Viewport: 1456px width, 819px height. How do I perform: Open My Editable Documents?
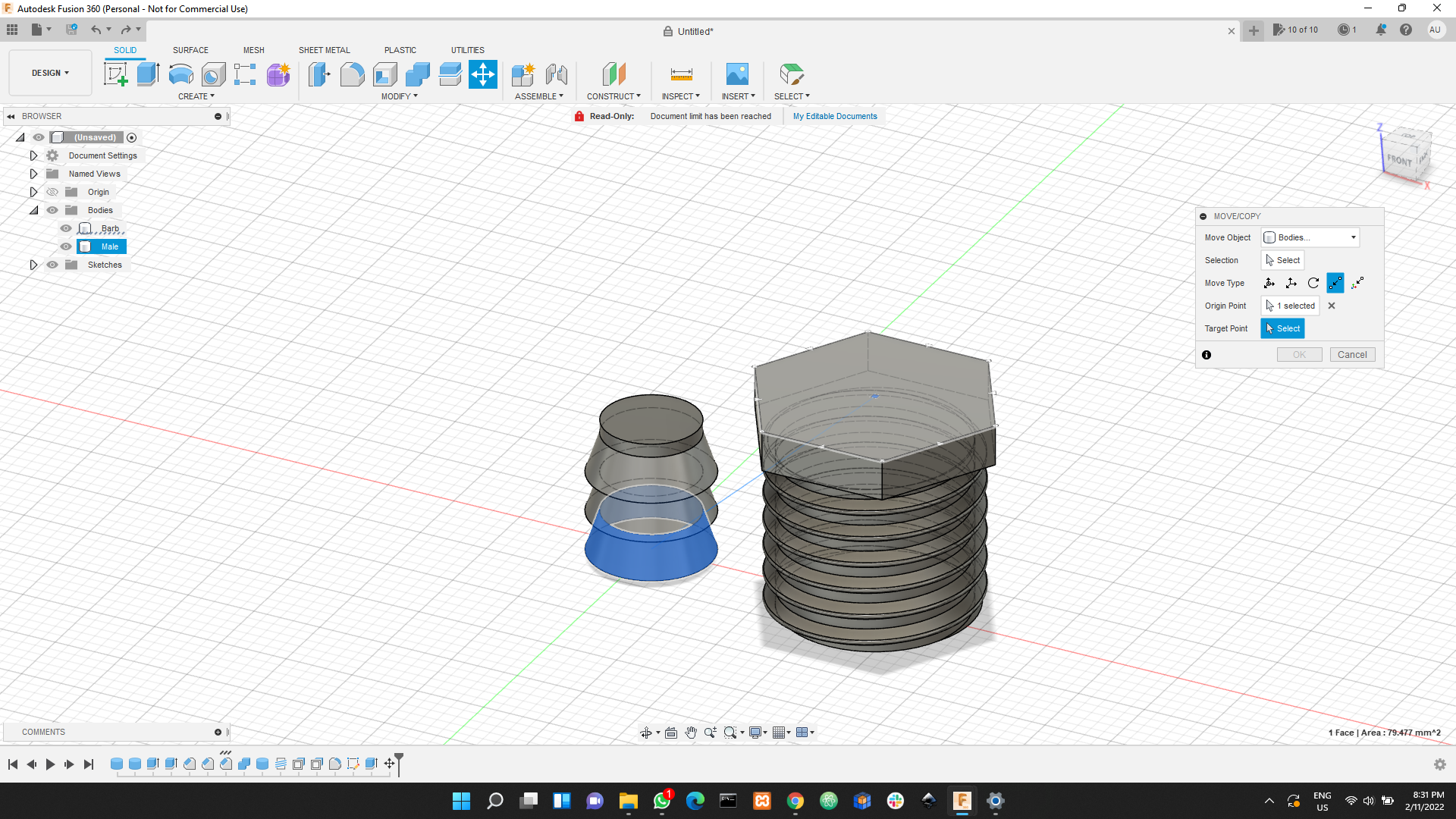(x=835, y=116)
